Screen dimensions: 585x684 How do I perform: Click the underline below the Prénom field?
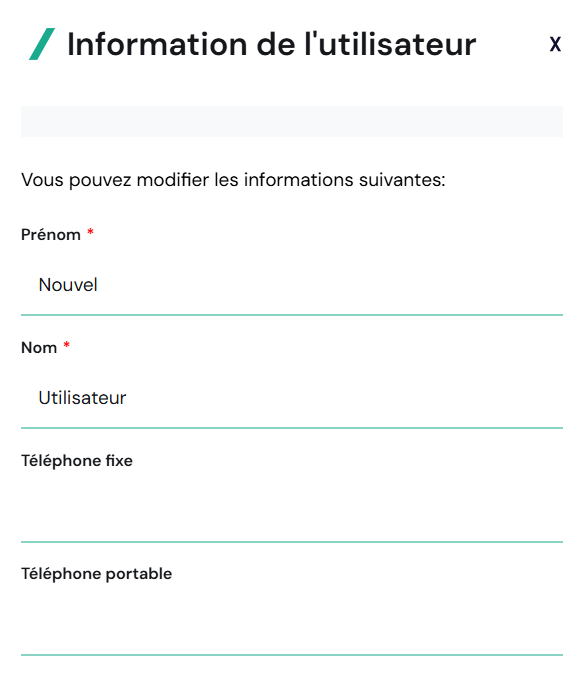pyautogui.click(x=292, y=315)
